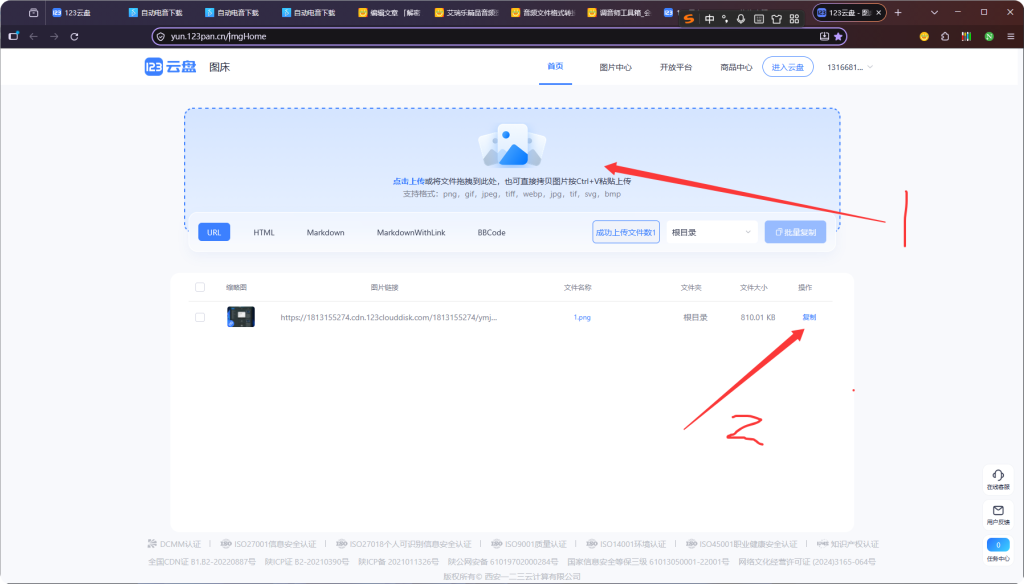The width and height of the screenshot is (1024, 584).
Task: Click the input method microphone voice icon
Action: [x=741, y=19]
